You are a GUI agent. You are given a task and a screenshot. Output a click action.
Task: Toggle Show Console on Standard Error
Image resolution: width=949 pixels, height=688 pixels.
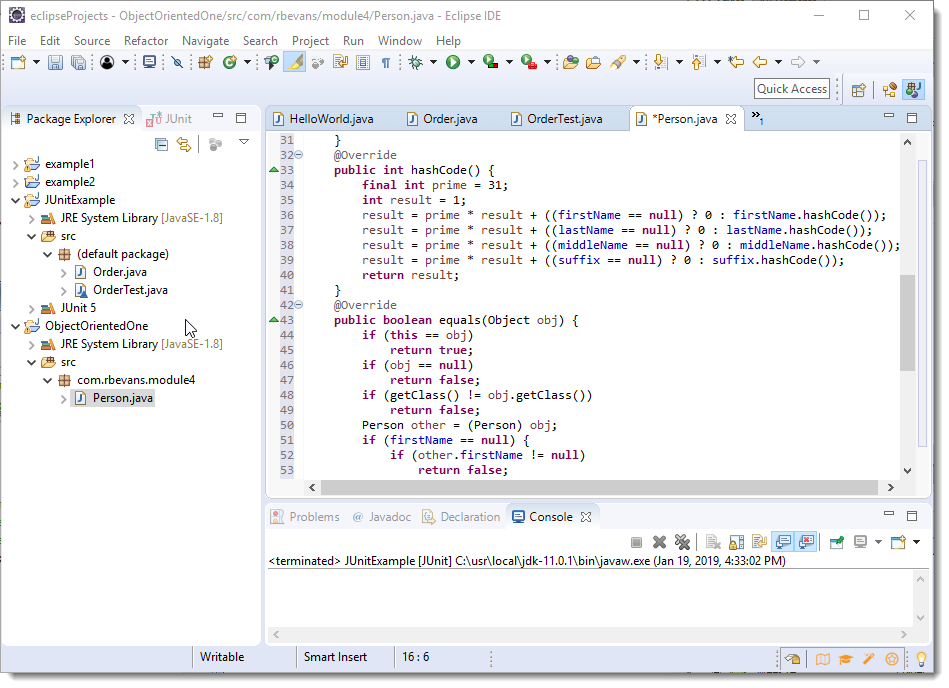pos(806,542)
